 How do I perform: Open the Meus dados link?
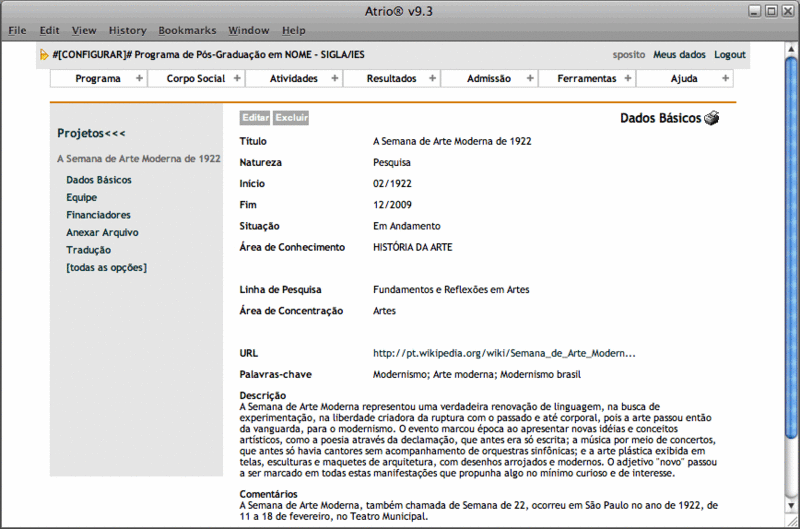coord(679,54)
